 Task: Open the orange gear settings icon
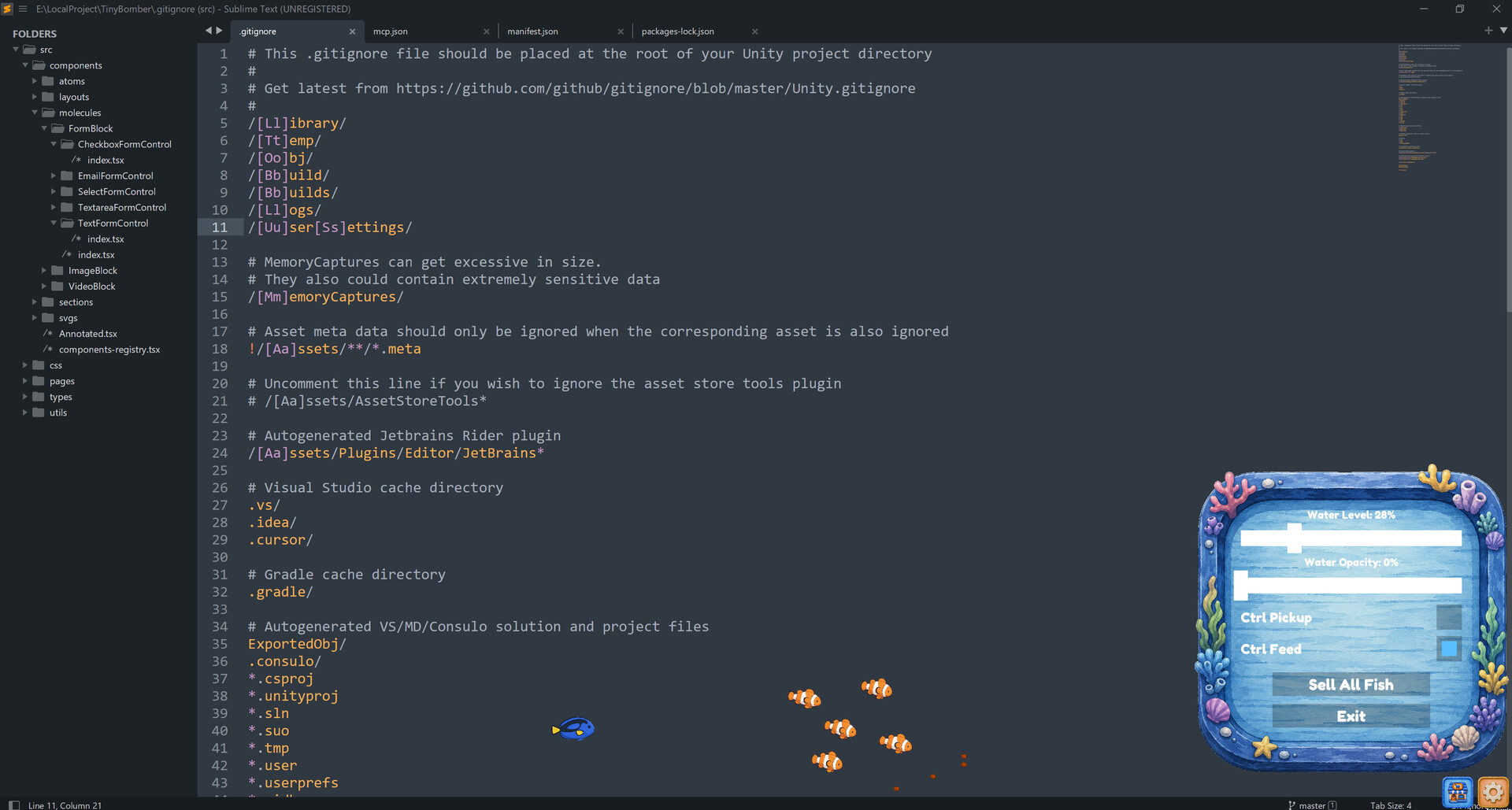[x=1493, y=792]
